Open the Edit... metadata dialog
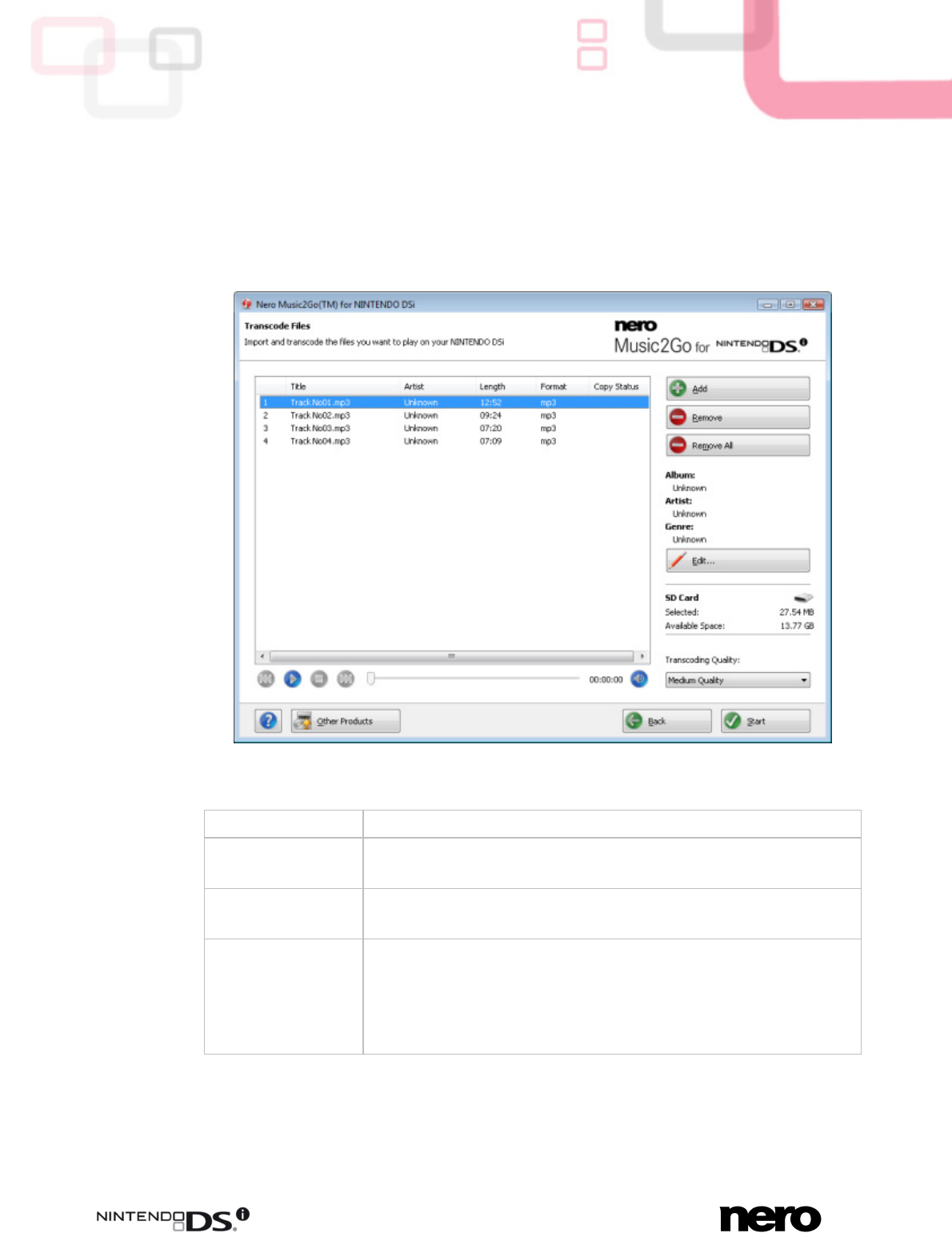952x1241 pixels. coord(738,560)
